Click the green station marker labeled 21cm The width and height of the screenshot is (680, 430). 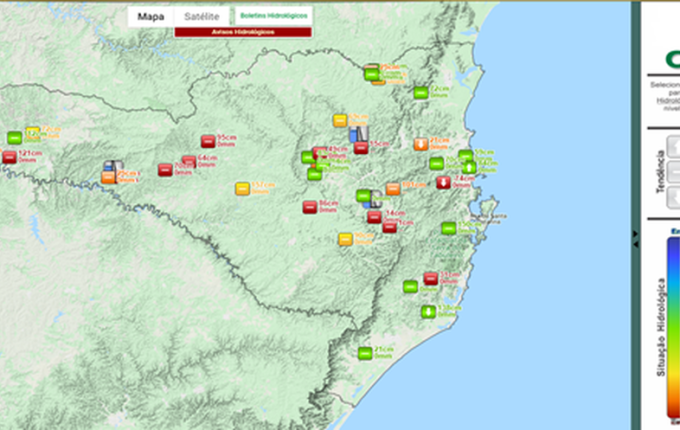point(365,353)
